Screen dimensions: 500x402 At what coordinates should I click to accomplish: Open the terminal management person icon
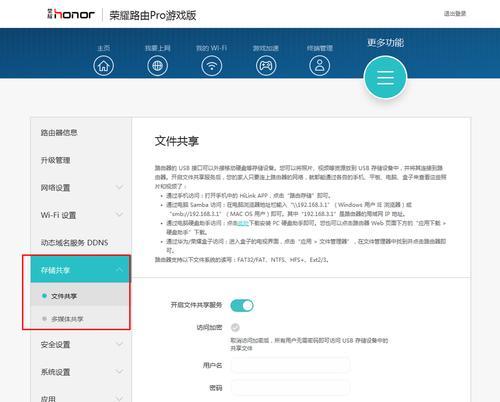click(x=320, y=66)
